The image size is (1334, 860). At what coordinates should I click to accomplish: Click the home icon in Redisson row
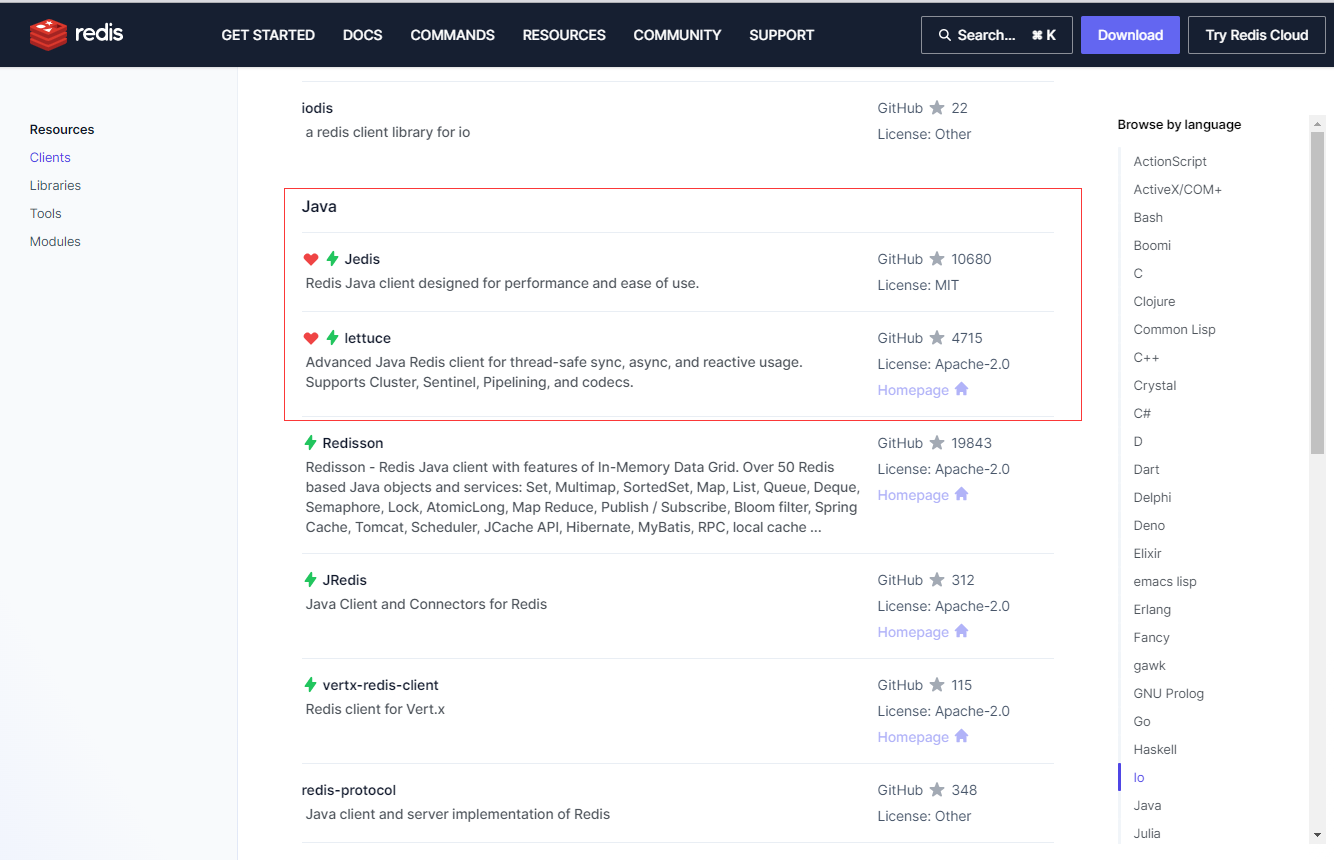tap(962, 494)
